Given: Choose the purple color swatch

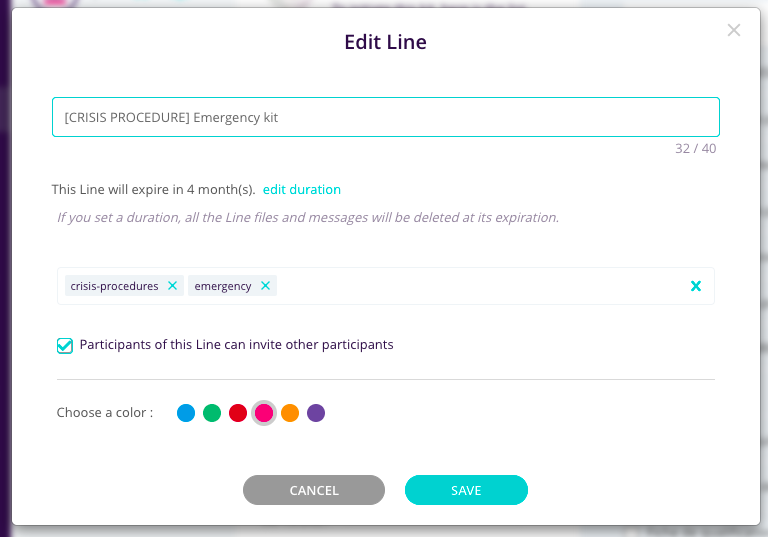Looking at the screenshot, I should click(x=316, y=413).
